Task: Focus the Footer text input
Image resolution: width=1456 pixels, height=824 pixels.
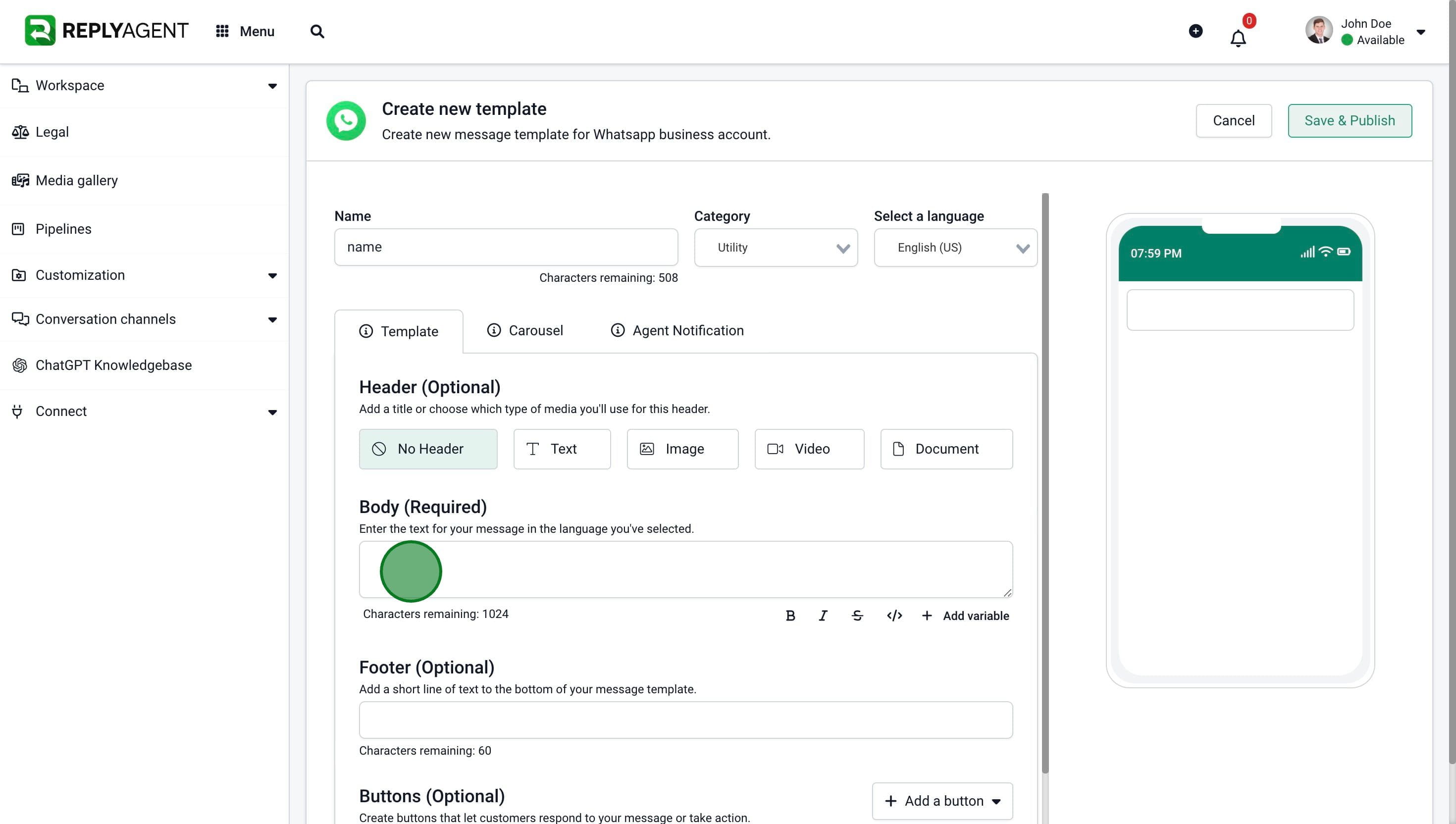Action: [x=686, y=720]
